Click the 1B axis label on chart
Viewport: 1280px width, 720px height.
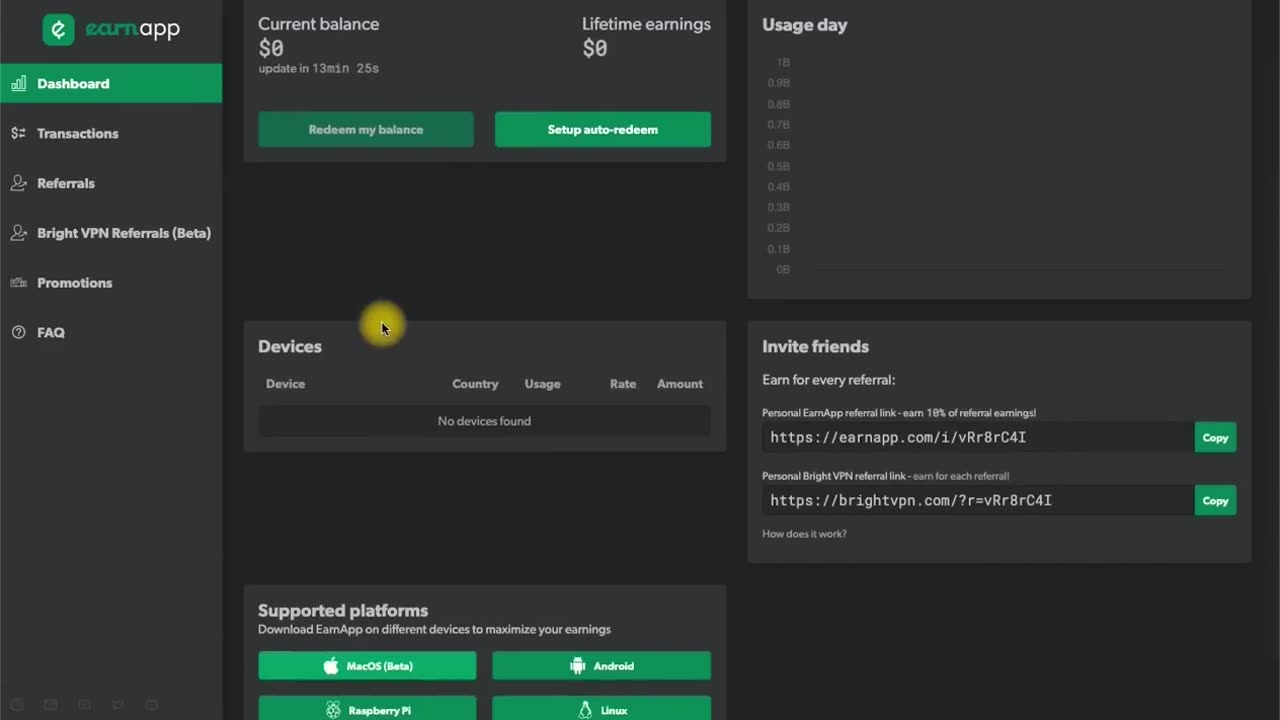(x=783, y=62)
